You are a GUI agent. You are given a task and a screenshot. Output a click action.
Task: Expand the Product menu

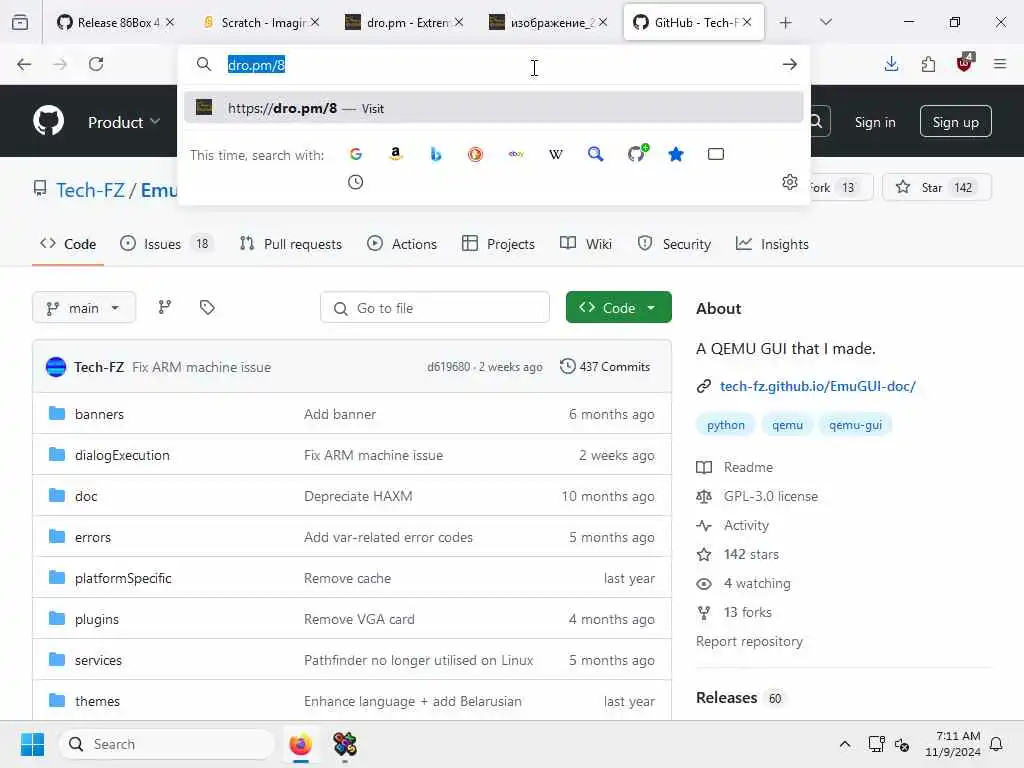coord(124,122)
